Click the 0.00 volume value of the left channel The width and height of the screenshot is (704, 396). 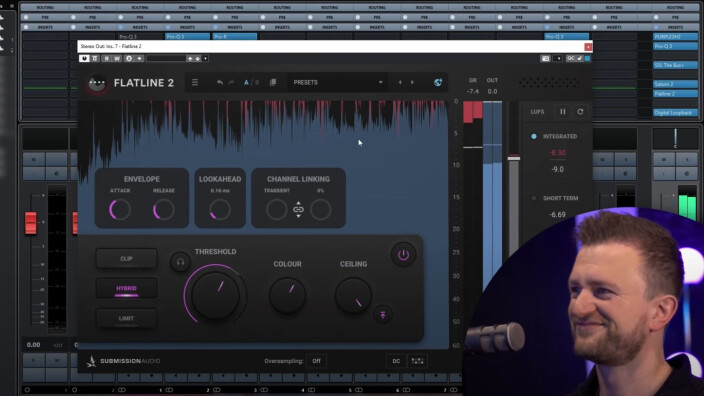(34, 345)
